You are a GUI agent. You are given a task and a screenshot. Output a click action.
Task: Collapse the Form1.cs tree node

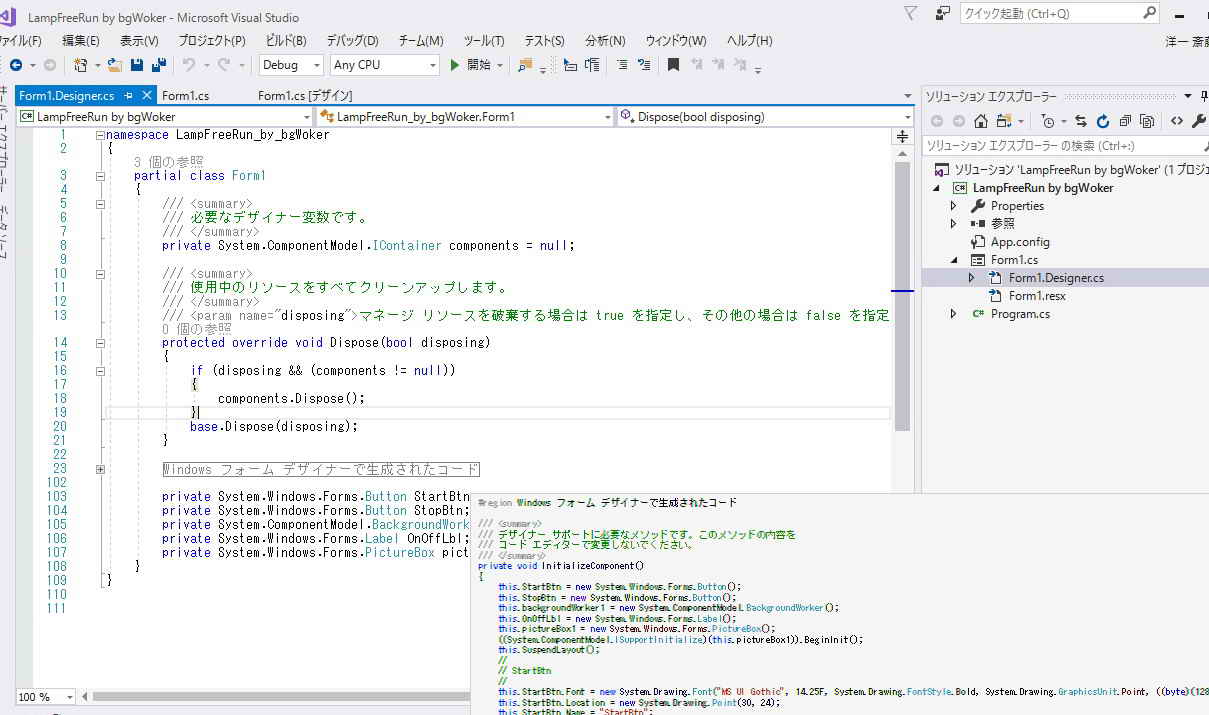point(953,260)
